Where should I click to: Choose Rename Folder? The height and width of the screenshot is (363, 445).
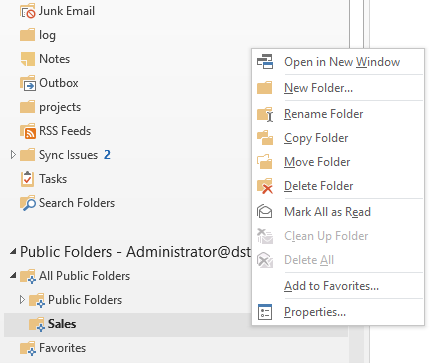(338, 114)
